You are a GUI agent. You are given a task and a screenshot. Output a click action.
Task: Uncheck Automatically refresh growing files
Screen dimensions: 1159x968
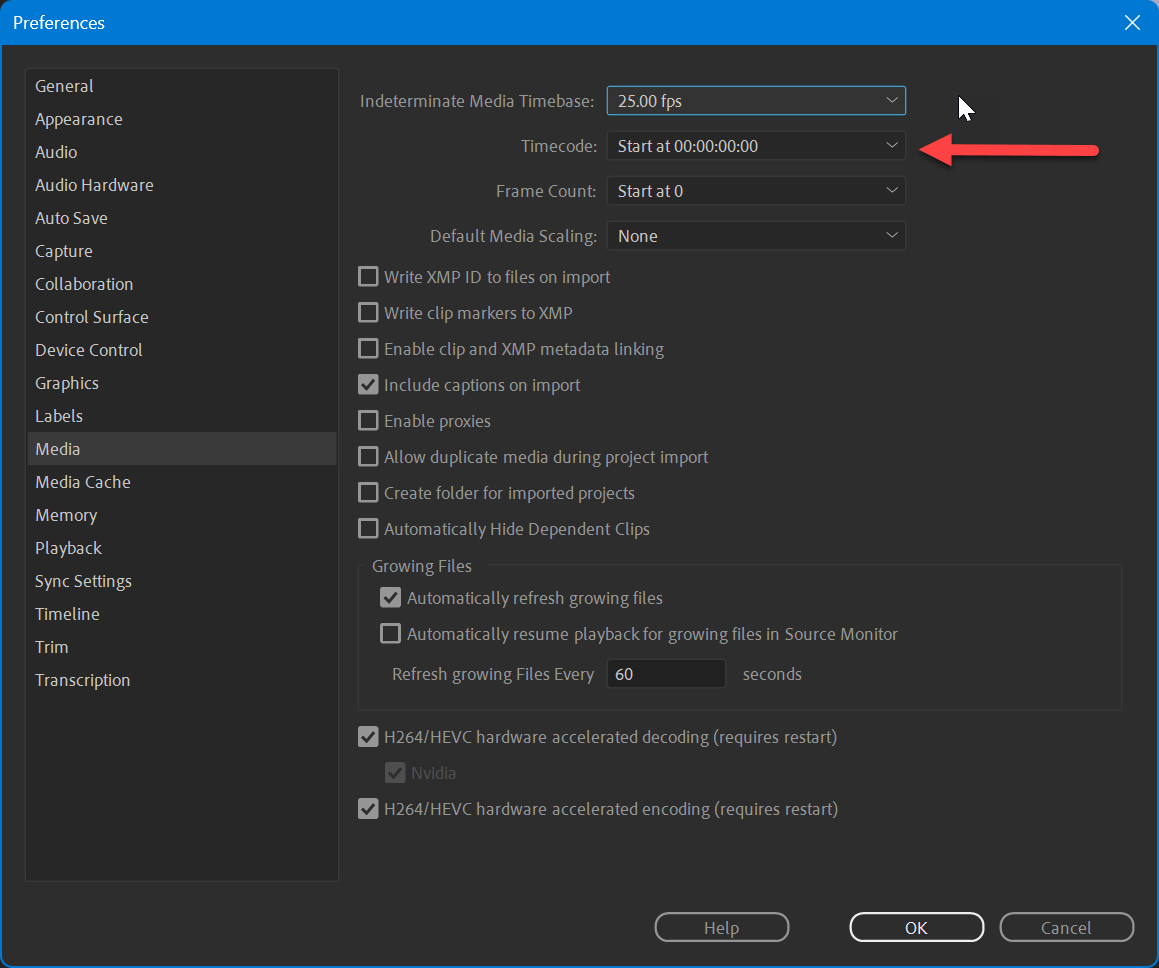(x=390, y=597)
